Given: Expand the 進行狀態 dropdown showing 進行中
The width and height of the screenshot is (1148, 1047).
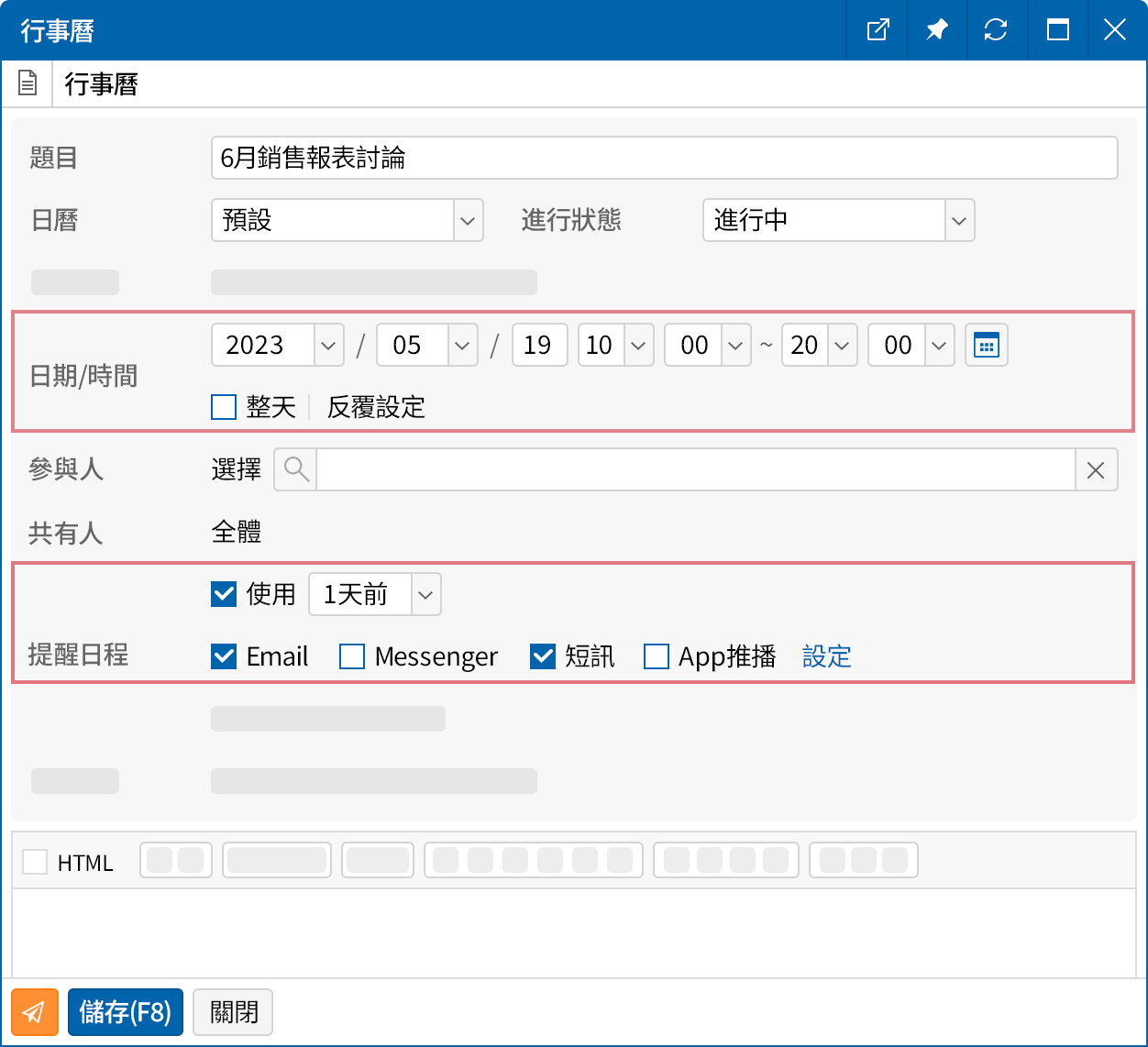Looking at the screenshot, I should click(838, 221).
